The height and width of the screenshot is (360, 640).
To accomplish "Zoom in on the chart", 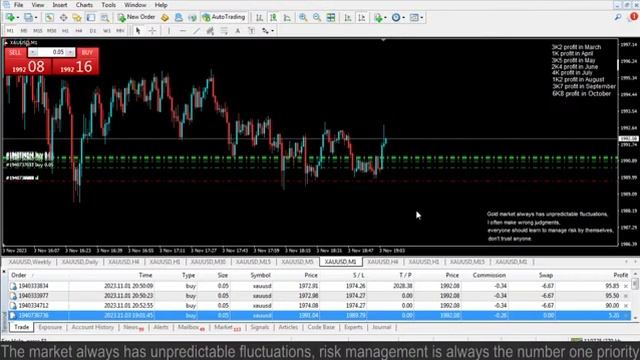I will [x=303, y=18].
